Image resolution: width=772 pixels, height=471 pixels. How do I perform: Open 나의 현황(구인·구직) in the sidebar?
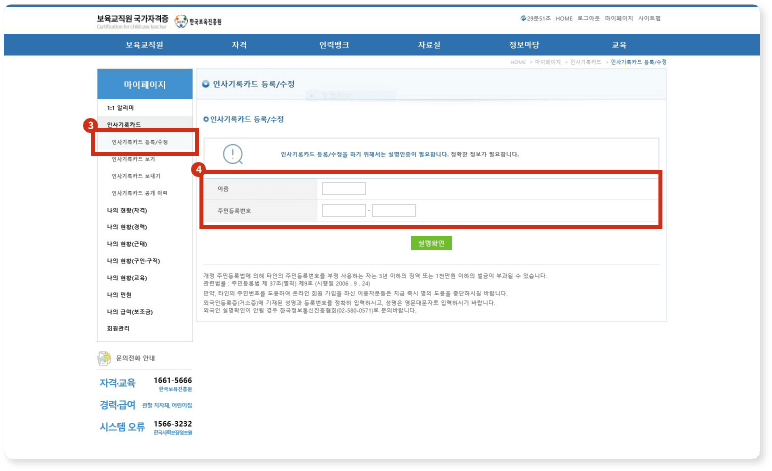(x=133, y=261)
